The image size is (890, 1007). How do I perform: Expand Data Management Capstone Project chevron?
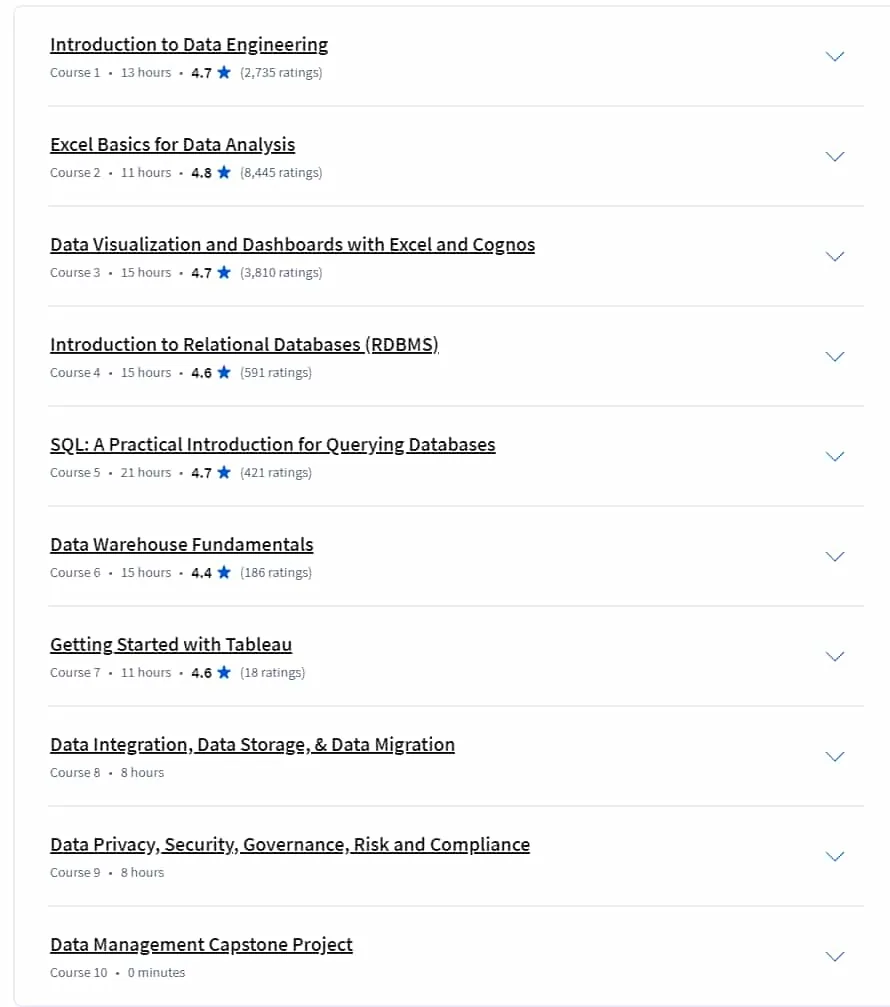[x=834, y=957]
